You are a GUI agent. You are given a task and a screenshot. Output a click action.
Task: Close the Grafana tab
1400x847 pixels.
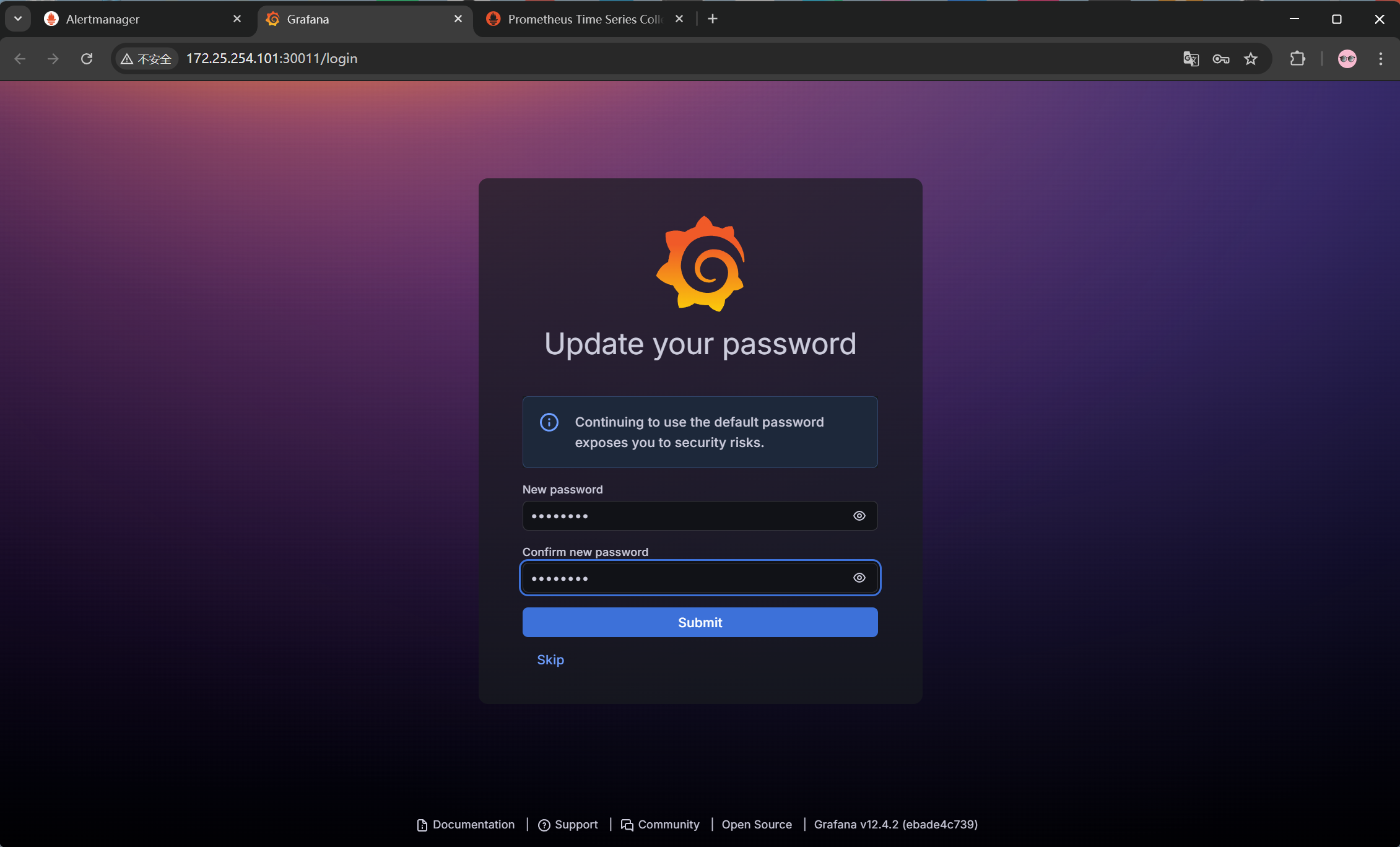click(458, 19)
